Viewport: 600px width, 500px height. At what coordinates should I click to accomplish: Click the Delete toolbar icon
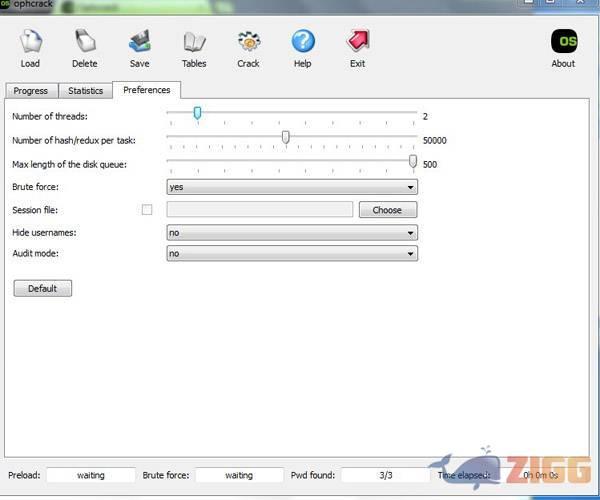85,47
